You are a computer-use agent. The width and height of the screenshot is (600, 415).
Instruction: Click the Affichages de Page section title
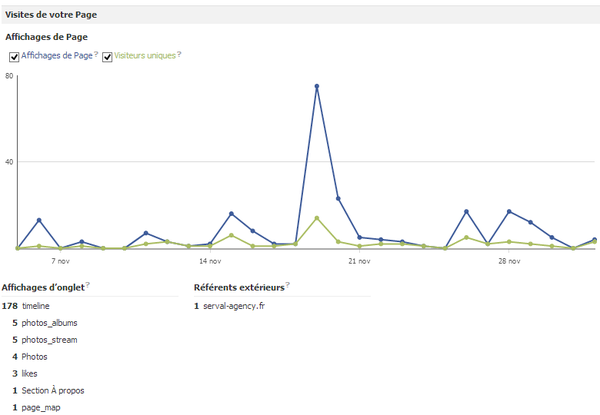coord(46,37)
